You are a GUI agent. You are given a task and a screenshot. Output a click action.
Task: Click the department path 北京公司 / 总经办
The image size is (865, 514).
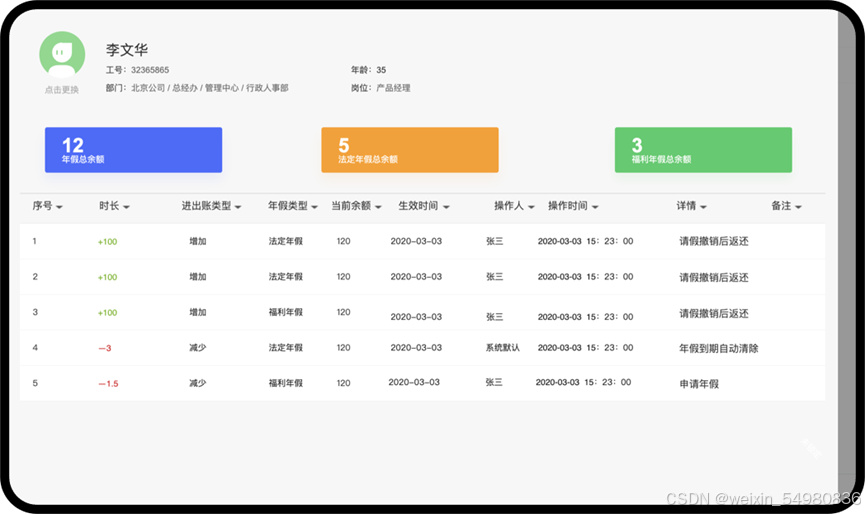pos(164,88)
